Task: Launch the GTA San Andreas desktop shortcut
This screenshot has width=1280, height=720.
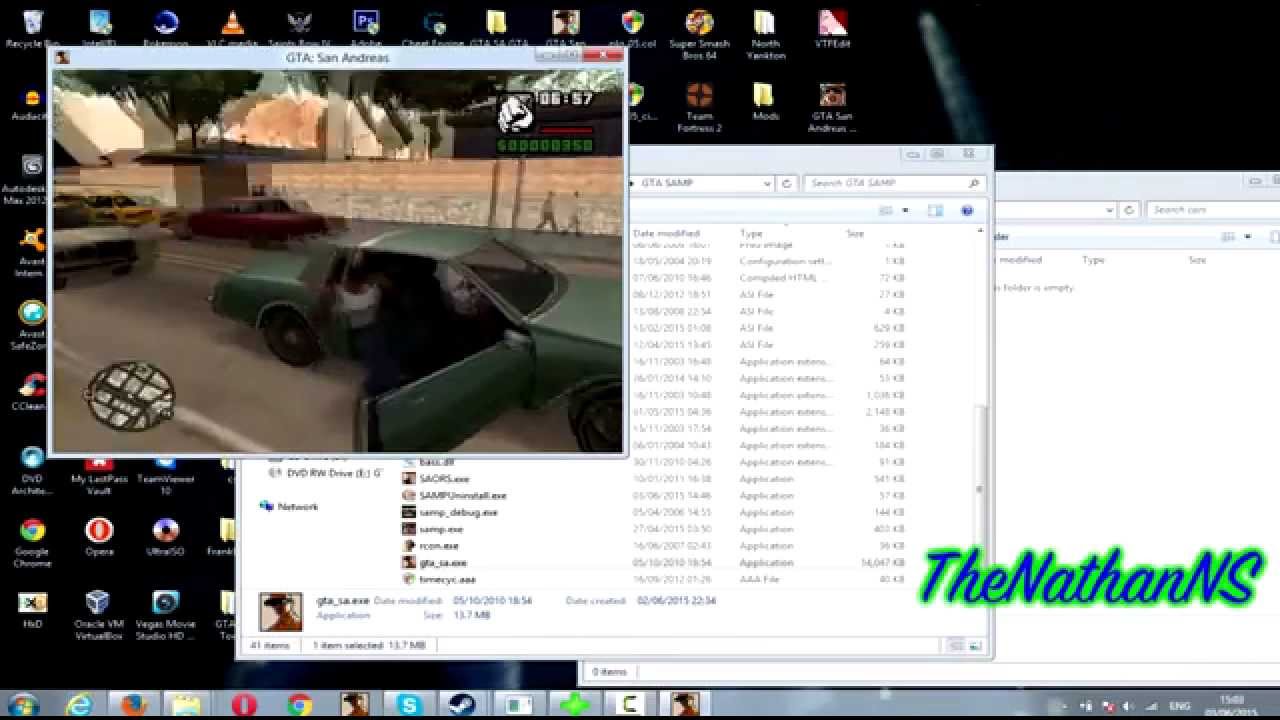Action: pyautogui.click(x=832, y=107)
